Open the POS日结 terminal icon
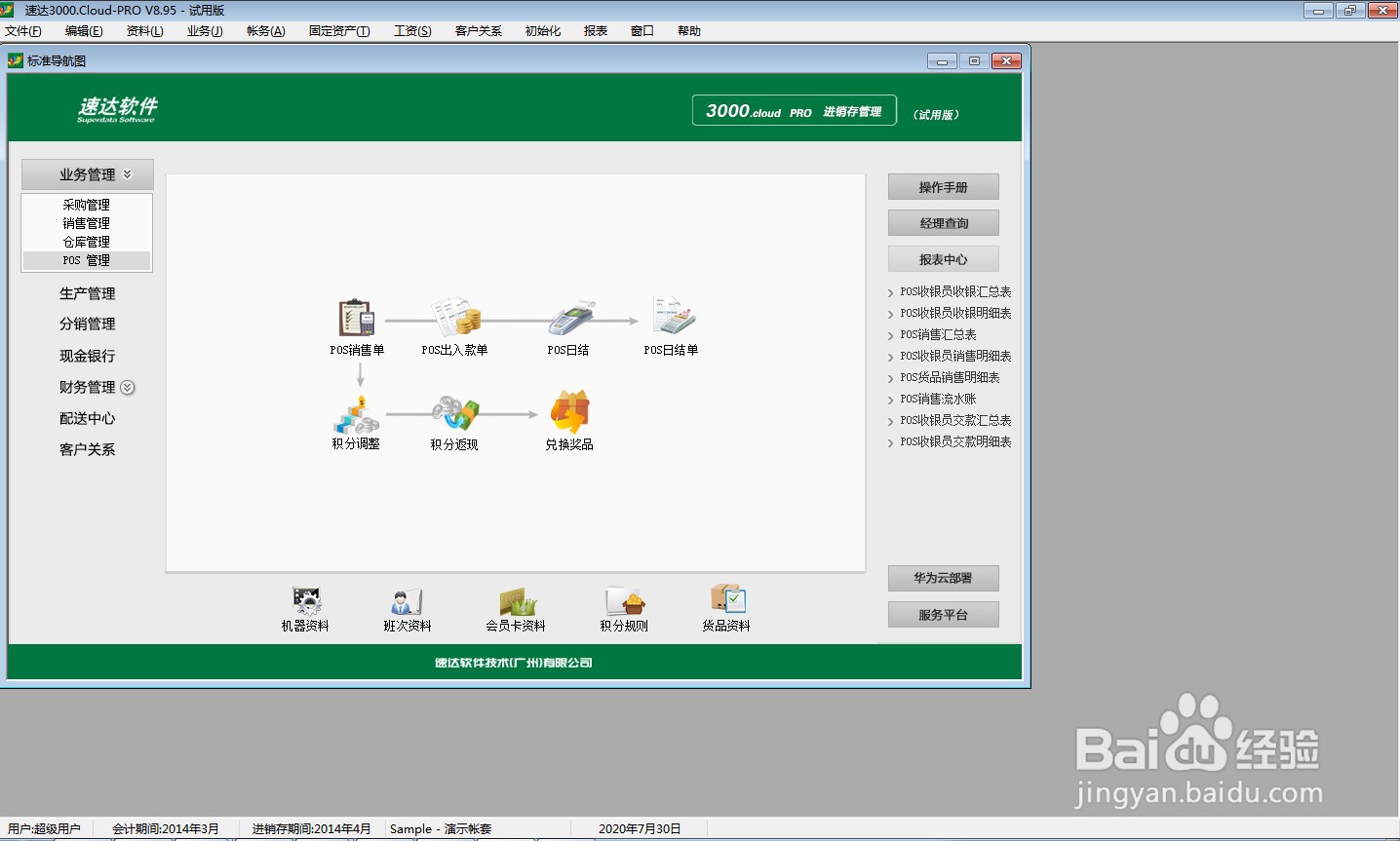Screen dimensions: 1400x841 click(570, 319)
